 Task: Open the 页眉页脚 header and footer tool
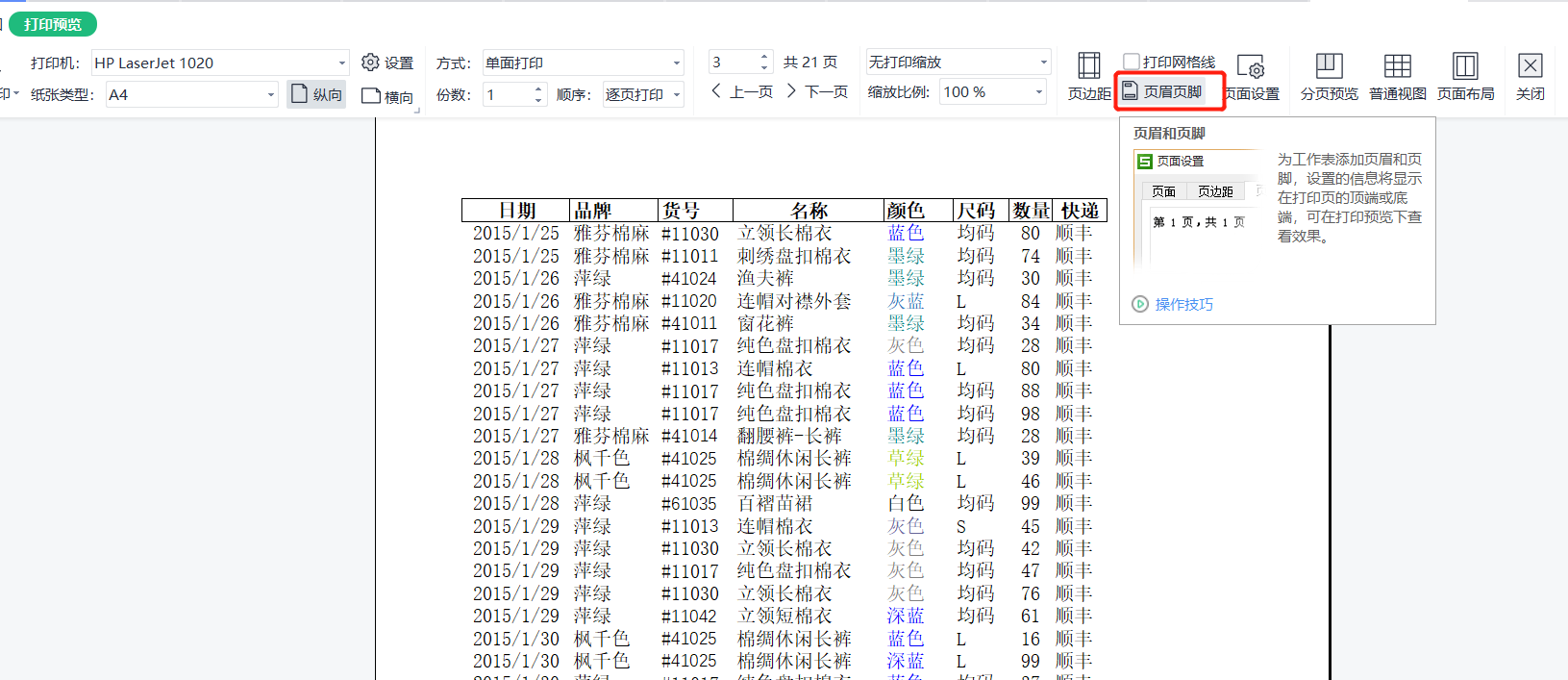coord(1163,91)
